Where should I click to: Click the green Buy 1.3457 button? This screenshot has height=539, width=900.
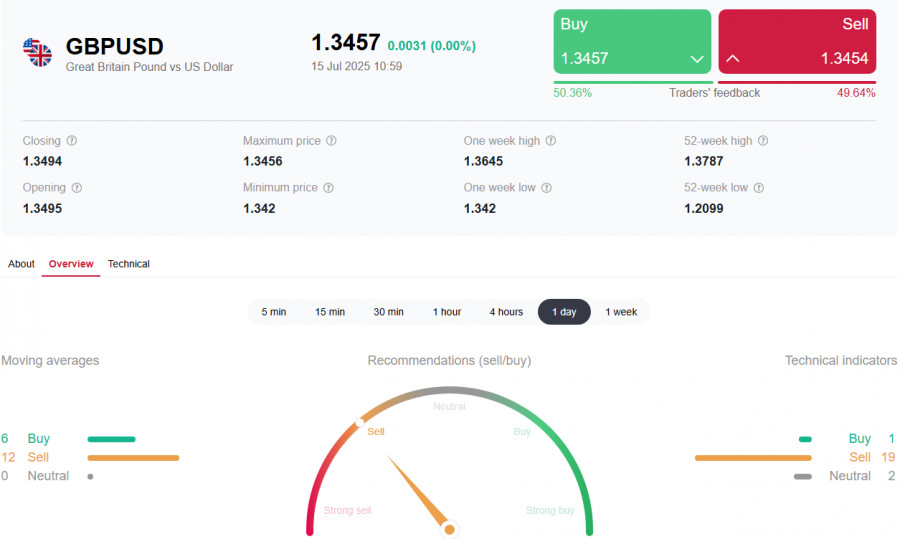coord(632,41)
